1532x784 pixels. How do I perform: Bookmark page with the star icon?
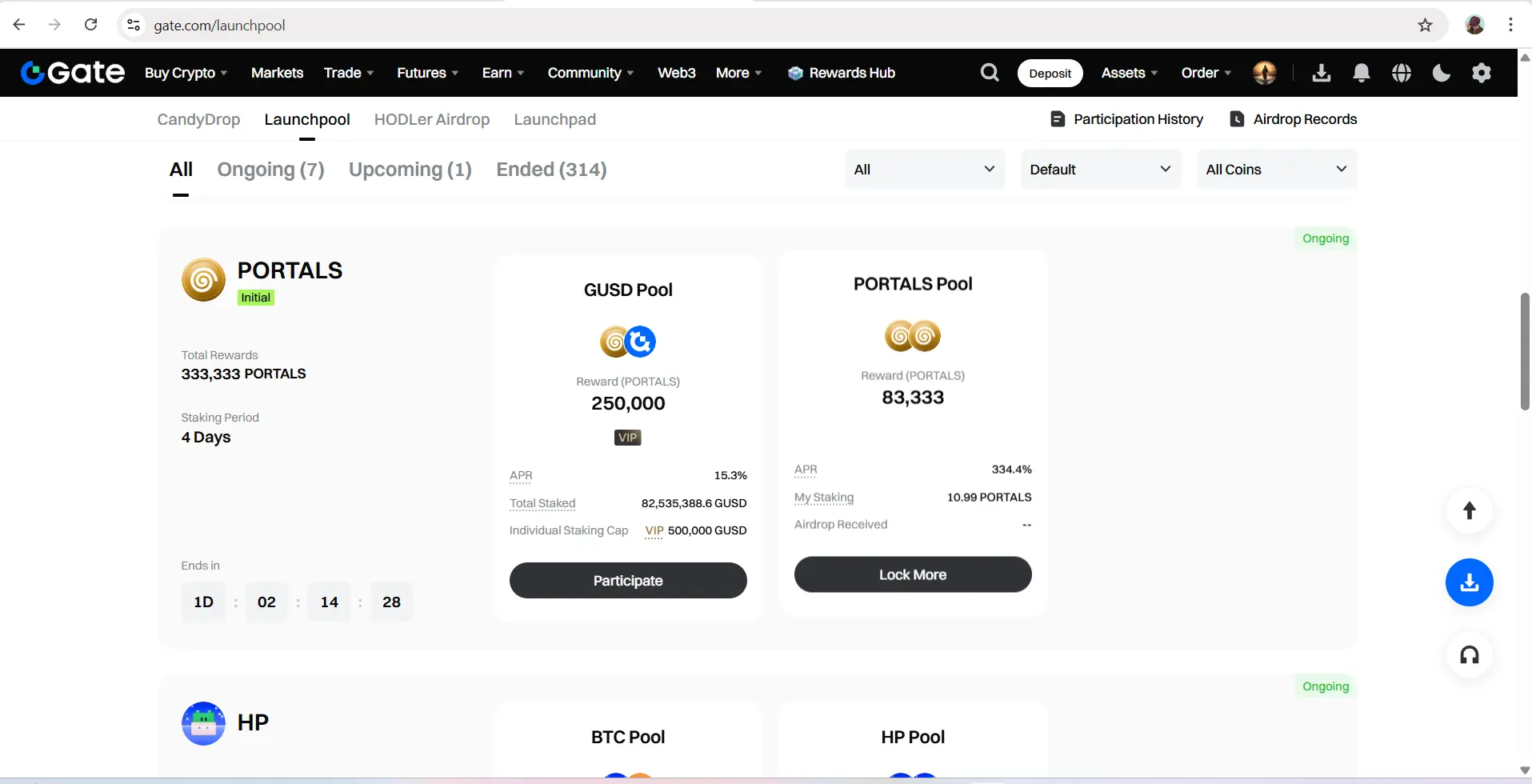[1425, 25]
